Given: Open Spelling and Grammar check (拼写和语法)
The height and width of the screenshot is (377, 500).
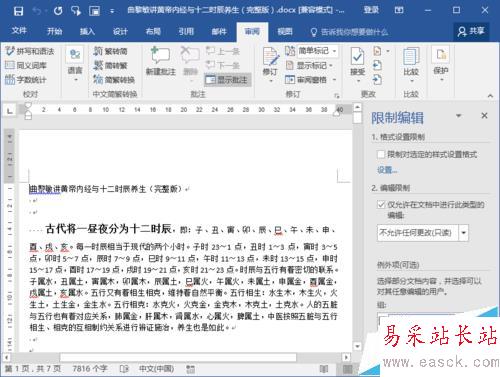Looking at the screenshot, I should click(30, 51).
